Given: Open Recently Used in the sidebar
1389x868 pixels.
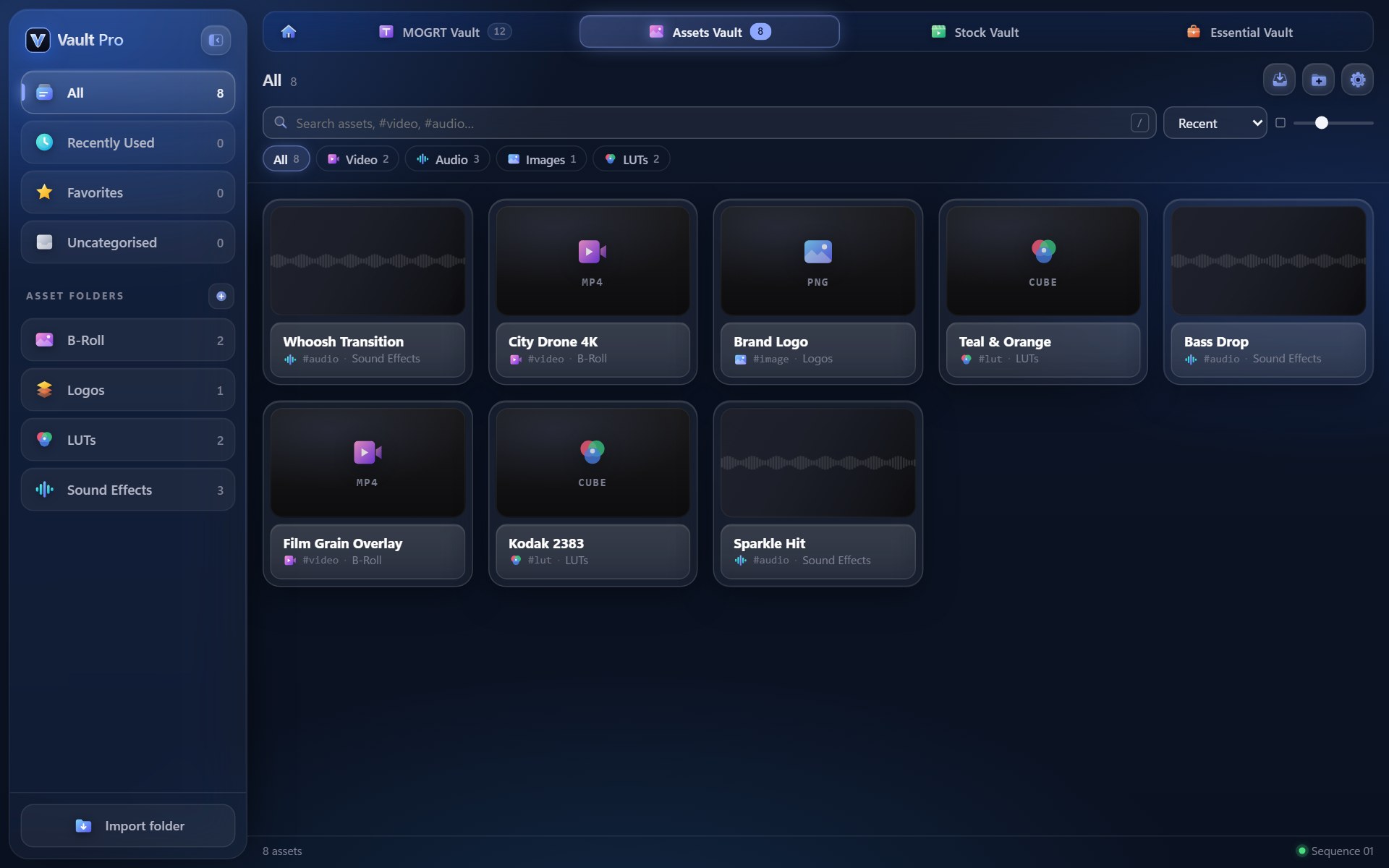Looking at the screenshot, I should 128,142.
